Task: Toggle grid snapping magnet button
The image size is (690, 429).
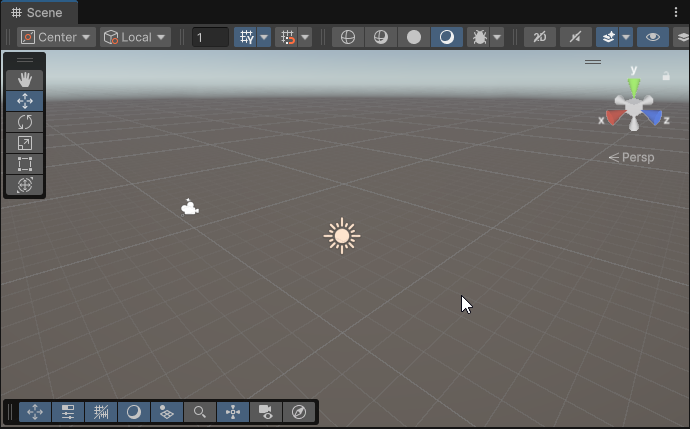Action: (287, 37)
